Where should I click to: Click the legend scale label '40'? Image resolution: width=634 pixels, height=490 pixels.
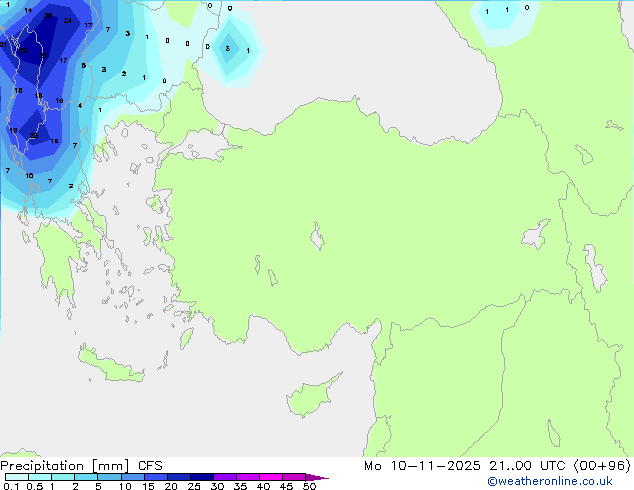pos(263,486)
